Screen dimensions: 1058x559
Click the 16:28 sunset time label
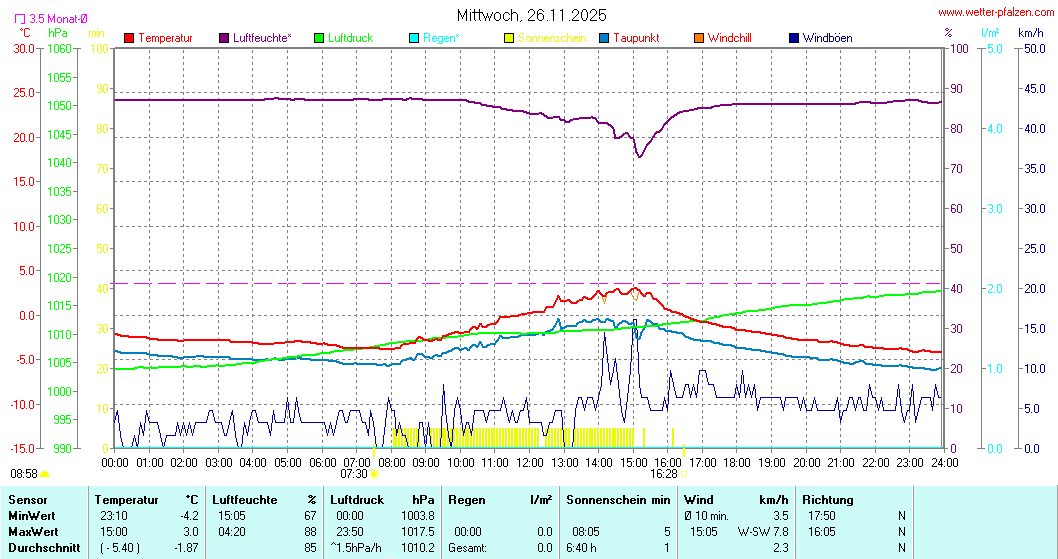click(x=663, y=474)
